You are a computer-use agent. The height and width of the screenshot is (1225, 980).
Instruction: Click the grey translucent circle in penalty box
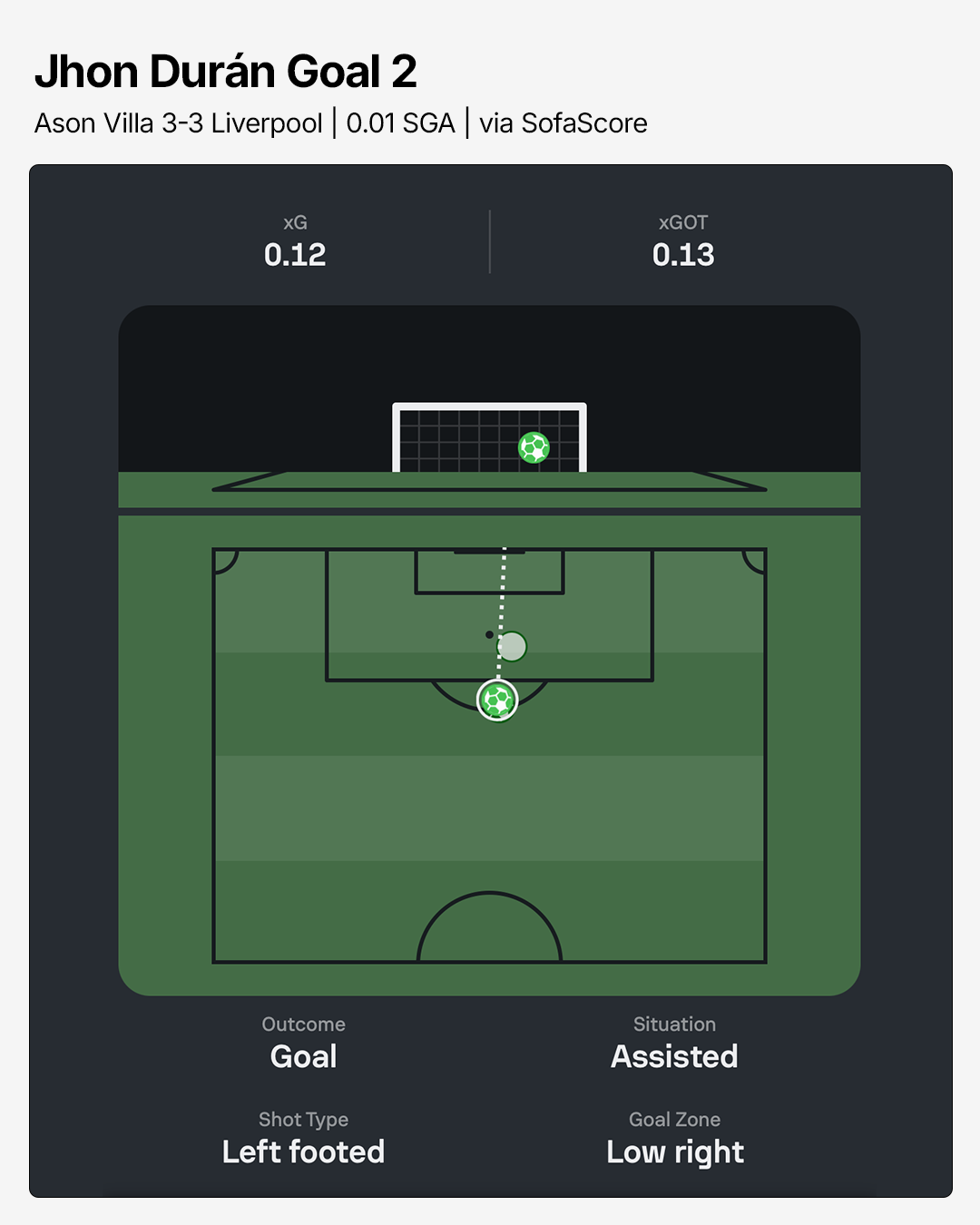point(512,647)
